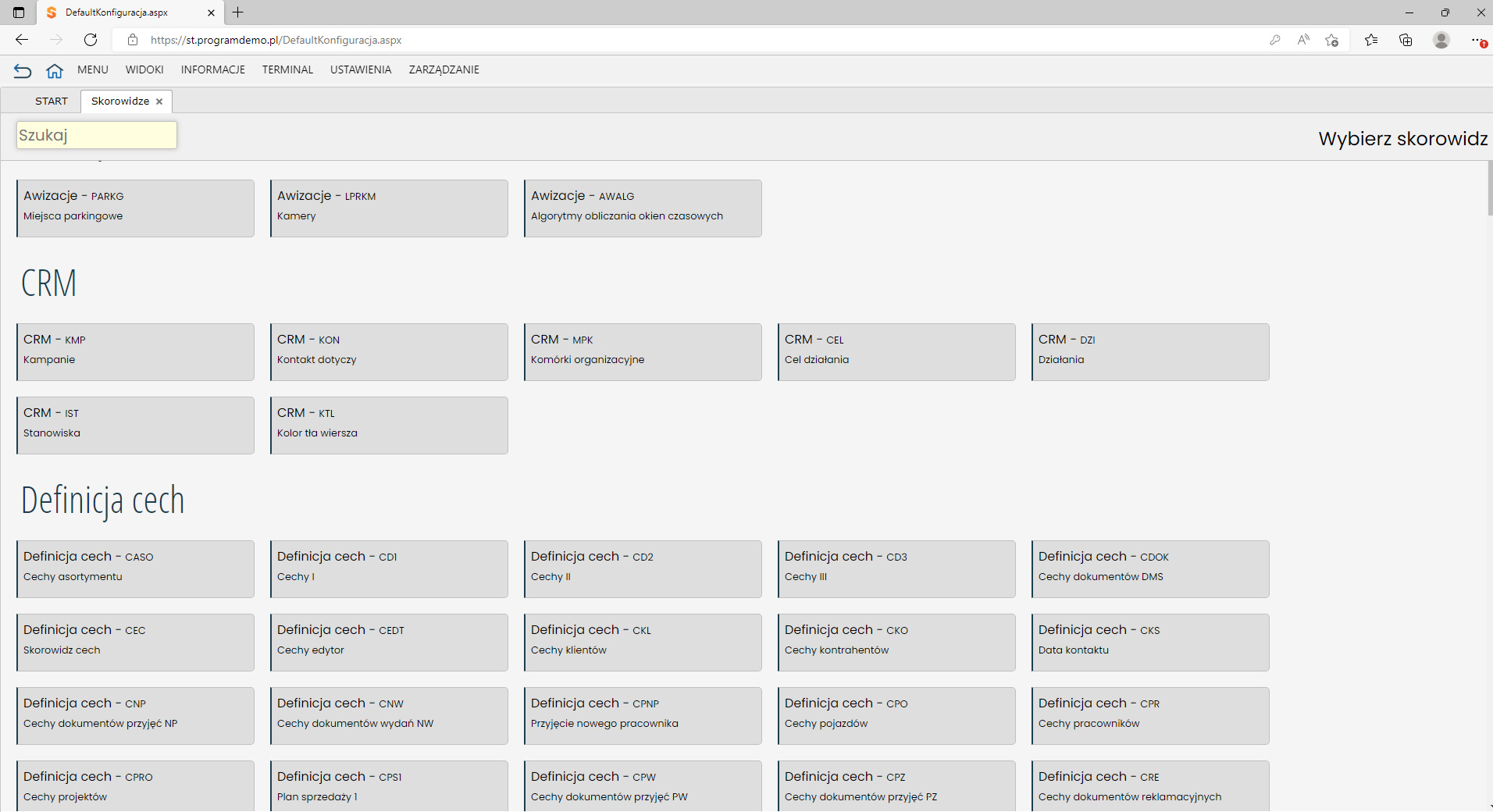Image resolution: width=1493 pixels, height=812 pixels.
Task: Close the Skorowidze tab
Action: [159, 101]
